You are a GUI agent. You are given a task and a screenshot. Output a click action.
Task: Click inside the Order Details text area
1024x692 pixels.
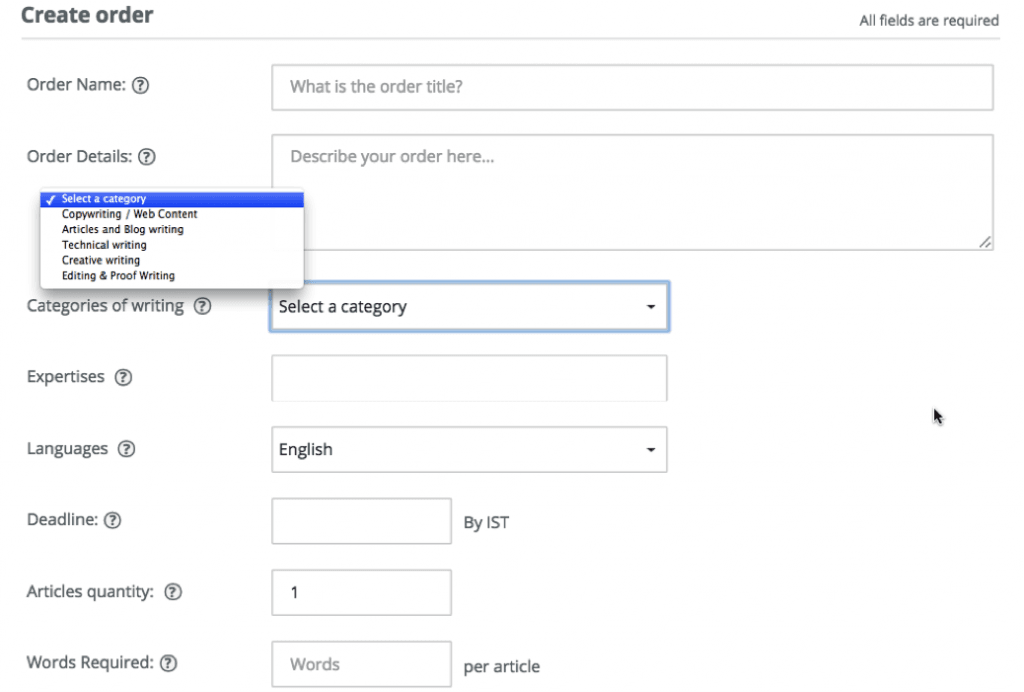tap(633, 193)
